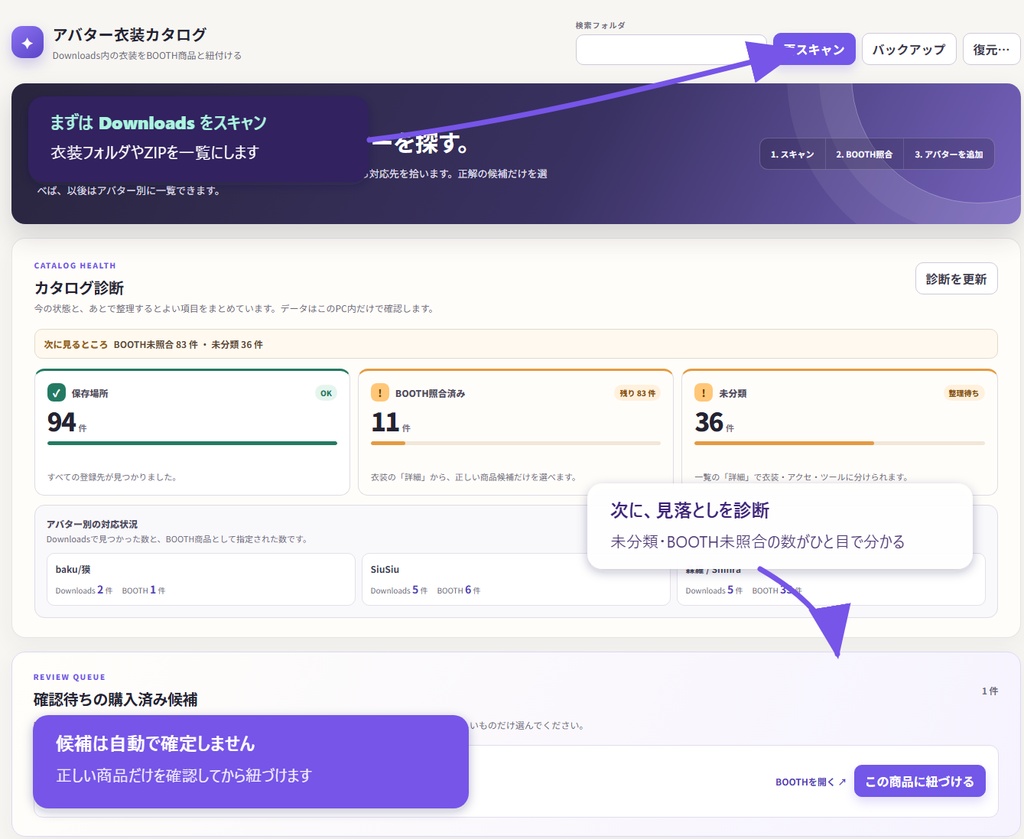Open the baku/獏 avatar card

200,580
